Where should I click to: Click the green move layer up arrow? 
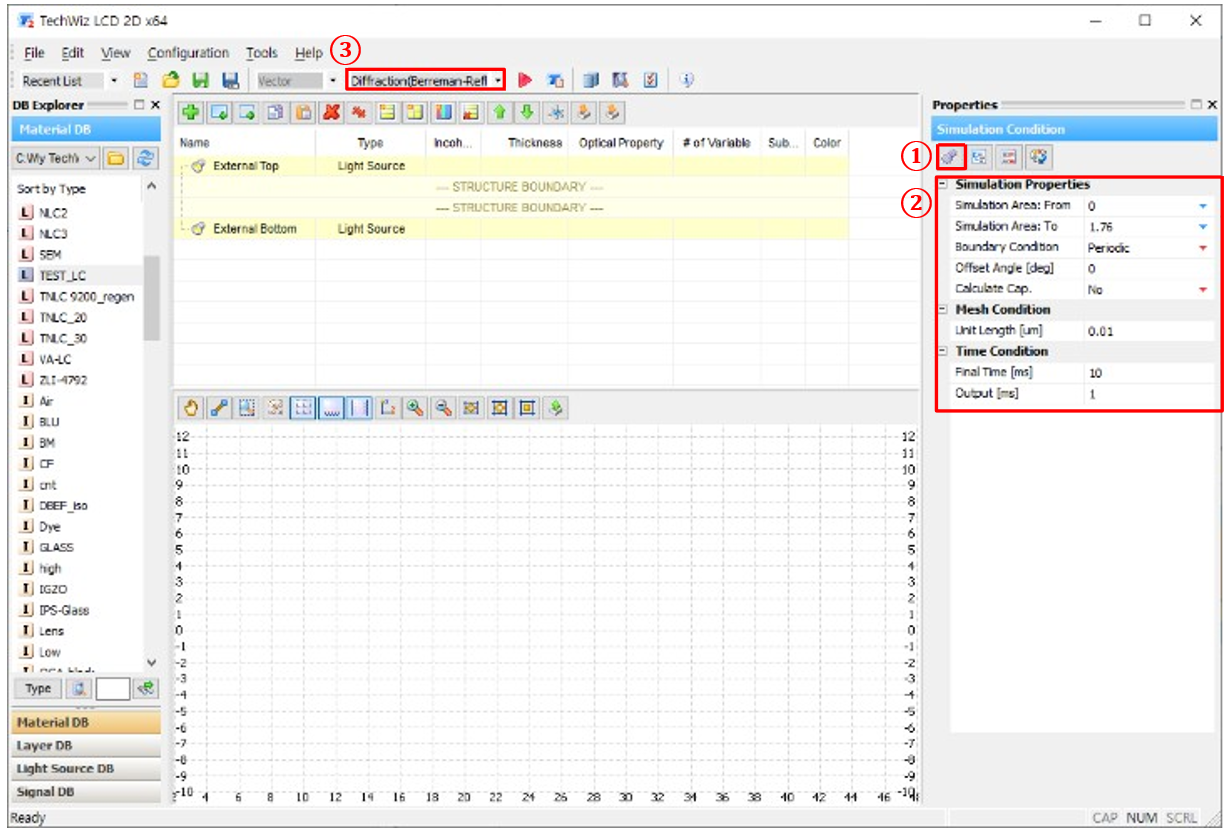[499, 114]
